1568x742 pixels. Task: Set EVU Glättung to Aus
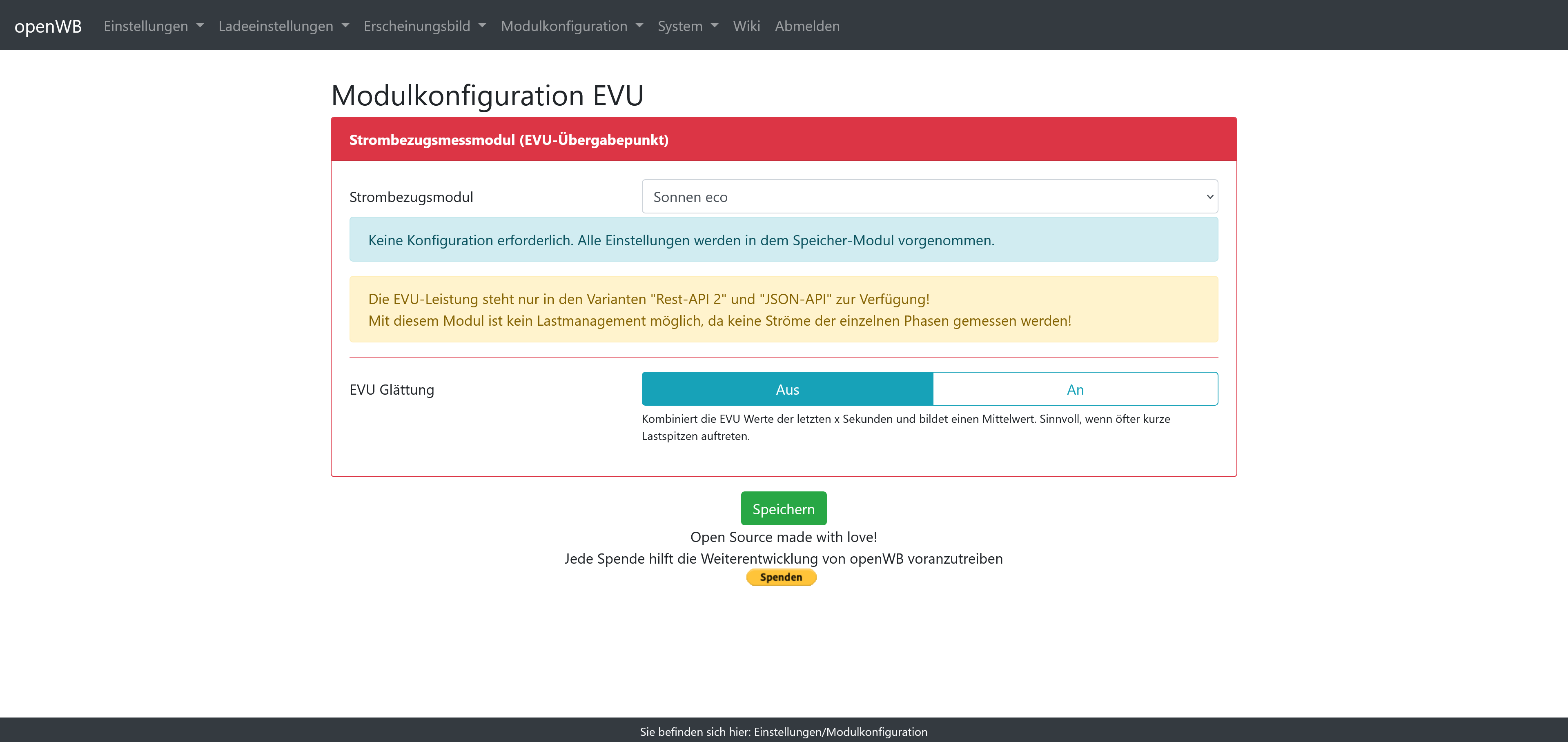[787, 389]
